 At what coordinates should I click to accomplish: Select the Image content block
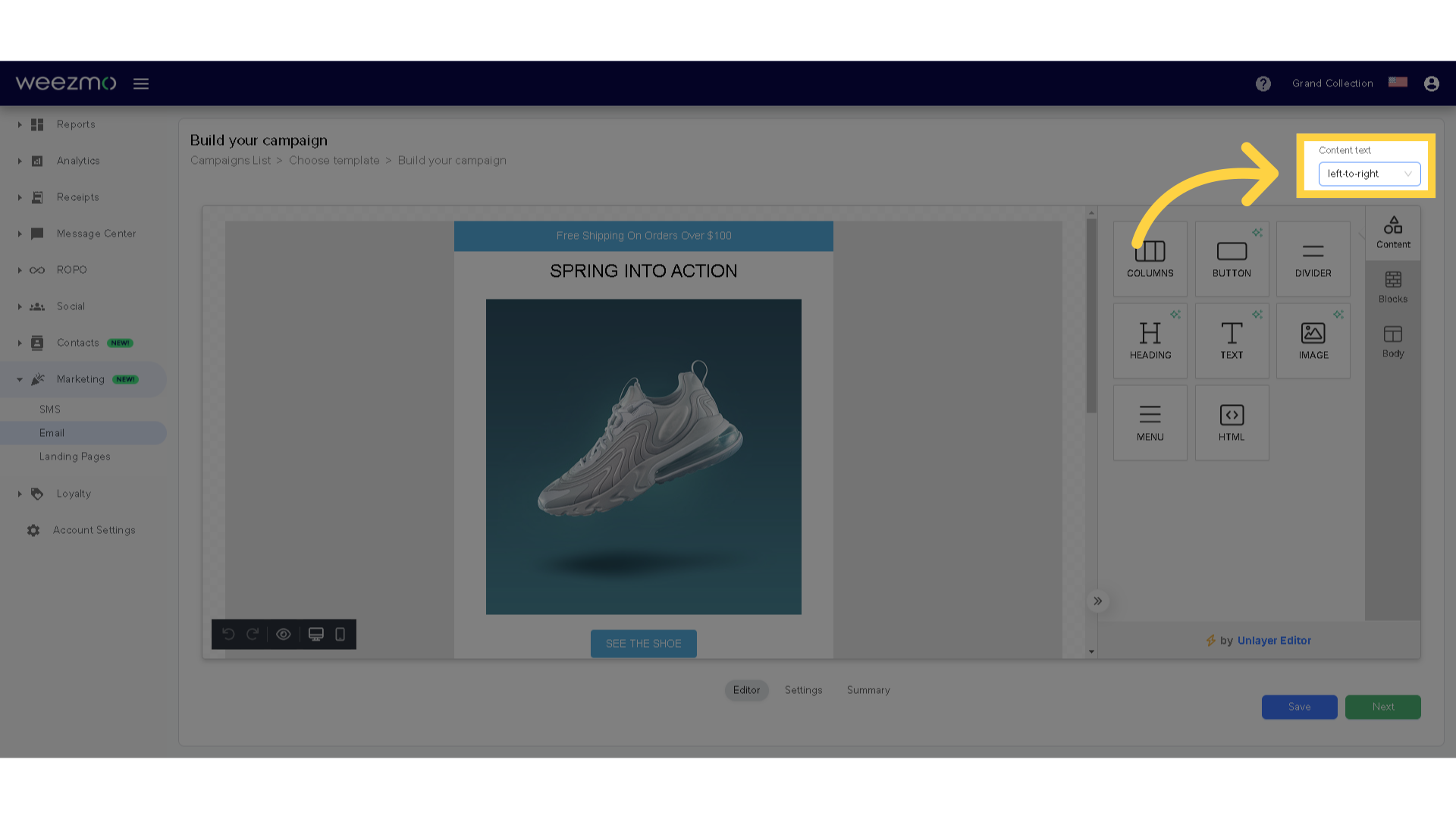(x=1313, y=340)
